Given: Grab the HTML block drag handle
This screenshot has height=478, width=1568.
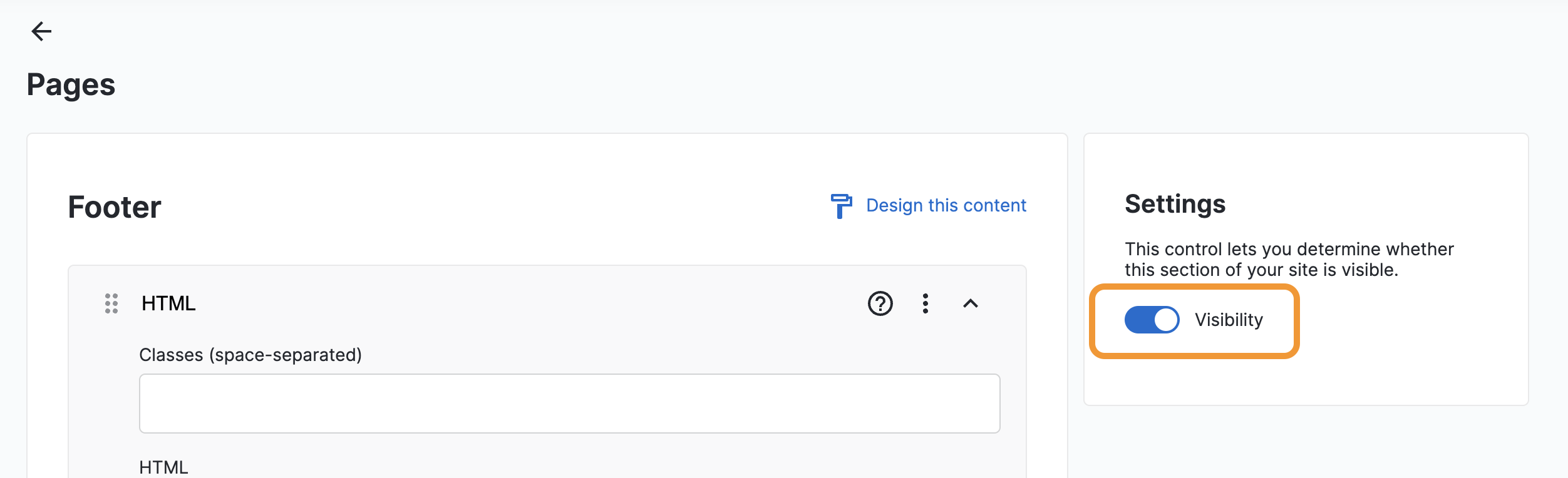Looking at the screenshot, I should click(x=111, y=303).
